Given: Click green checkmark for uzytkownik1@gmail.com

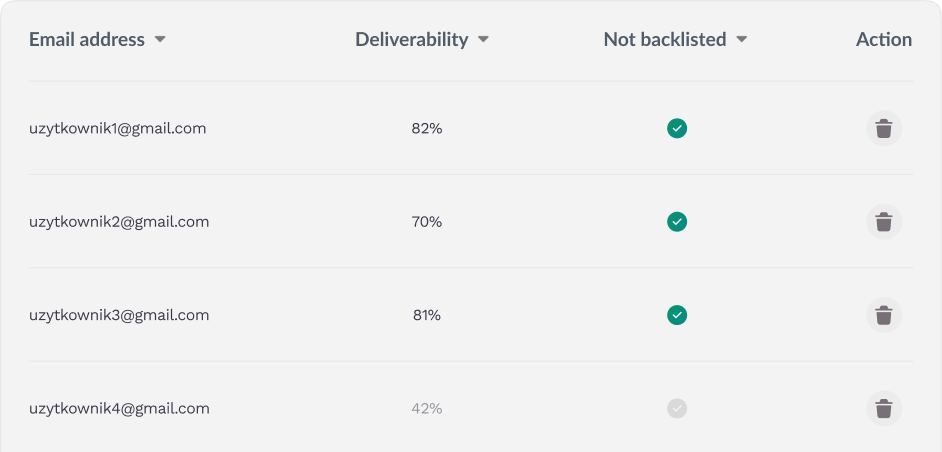Looking at the screenshot, I should coord(677,129).
